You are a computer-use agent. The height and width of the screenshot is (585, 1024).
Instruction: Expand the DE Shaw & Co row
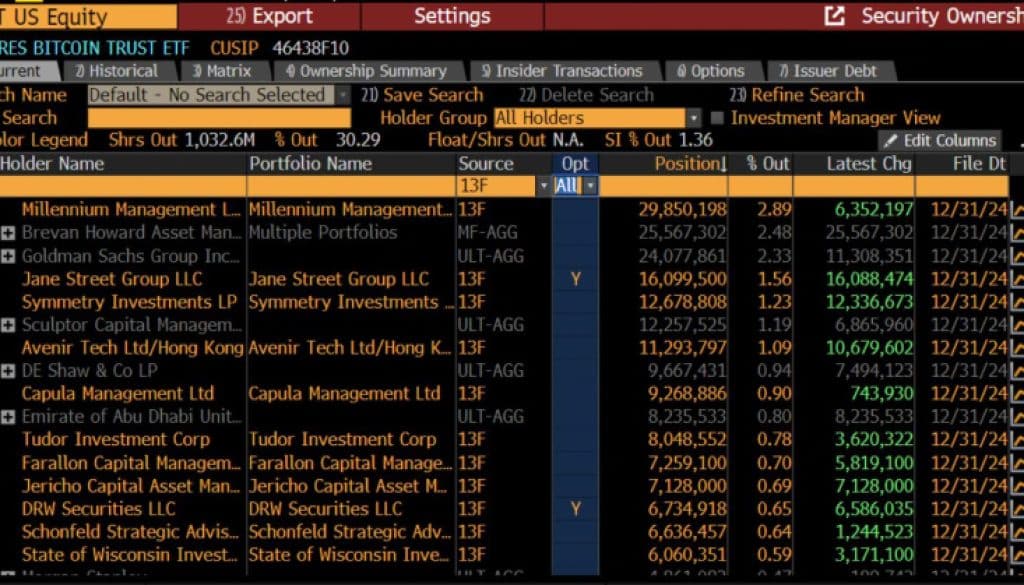click(9, 371)
